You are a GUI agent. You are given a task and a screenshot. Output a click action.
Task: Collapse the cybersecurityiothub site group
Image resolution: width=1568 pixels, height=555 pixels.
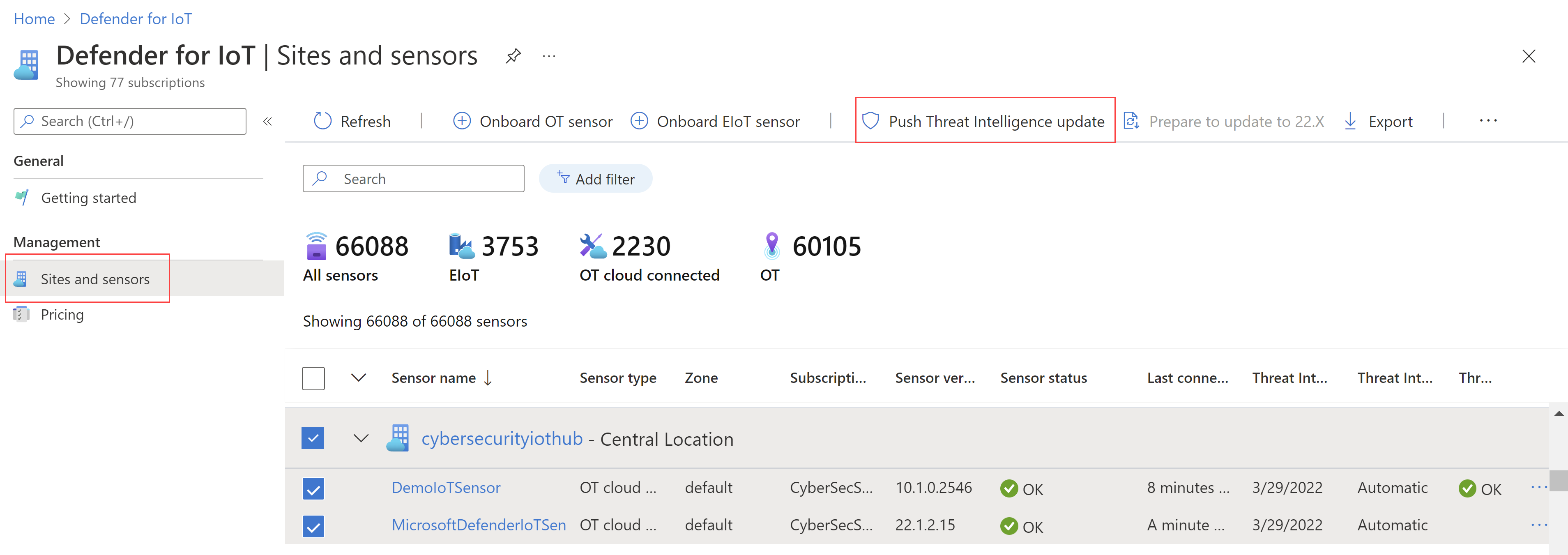(x=361, y=438)
